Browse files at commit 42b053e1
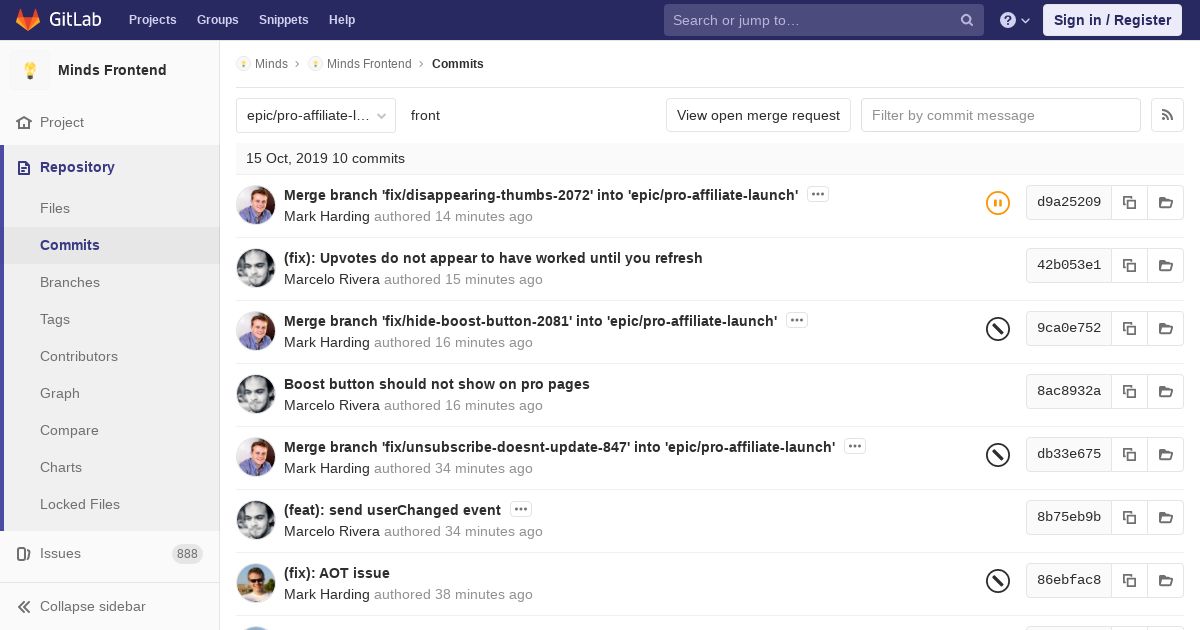The height and width of the screenshot is (630, 1200). 1165,265
